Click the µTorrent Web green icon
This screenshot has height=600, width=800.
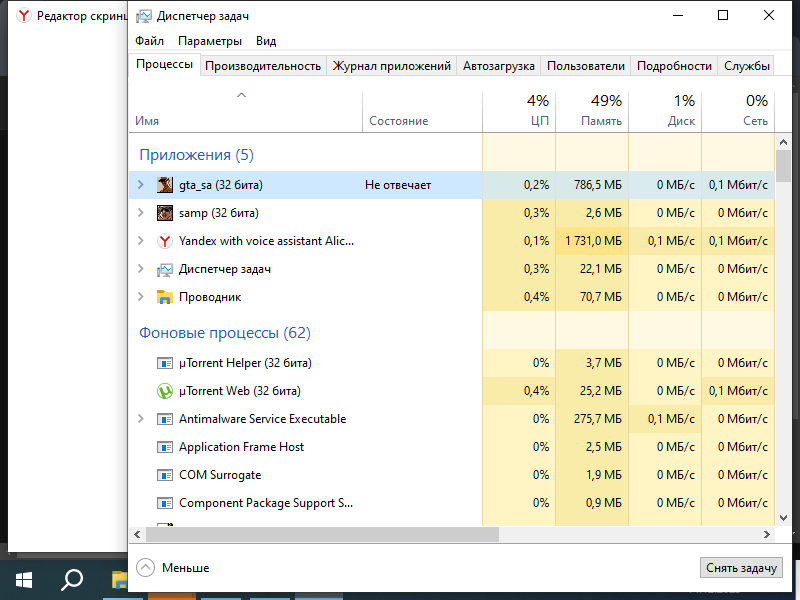[165, 391]
